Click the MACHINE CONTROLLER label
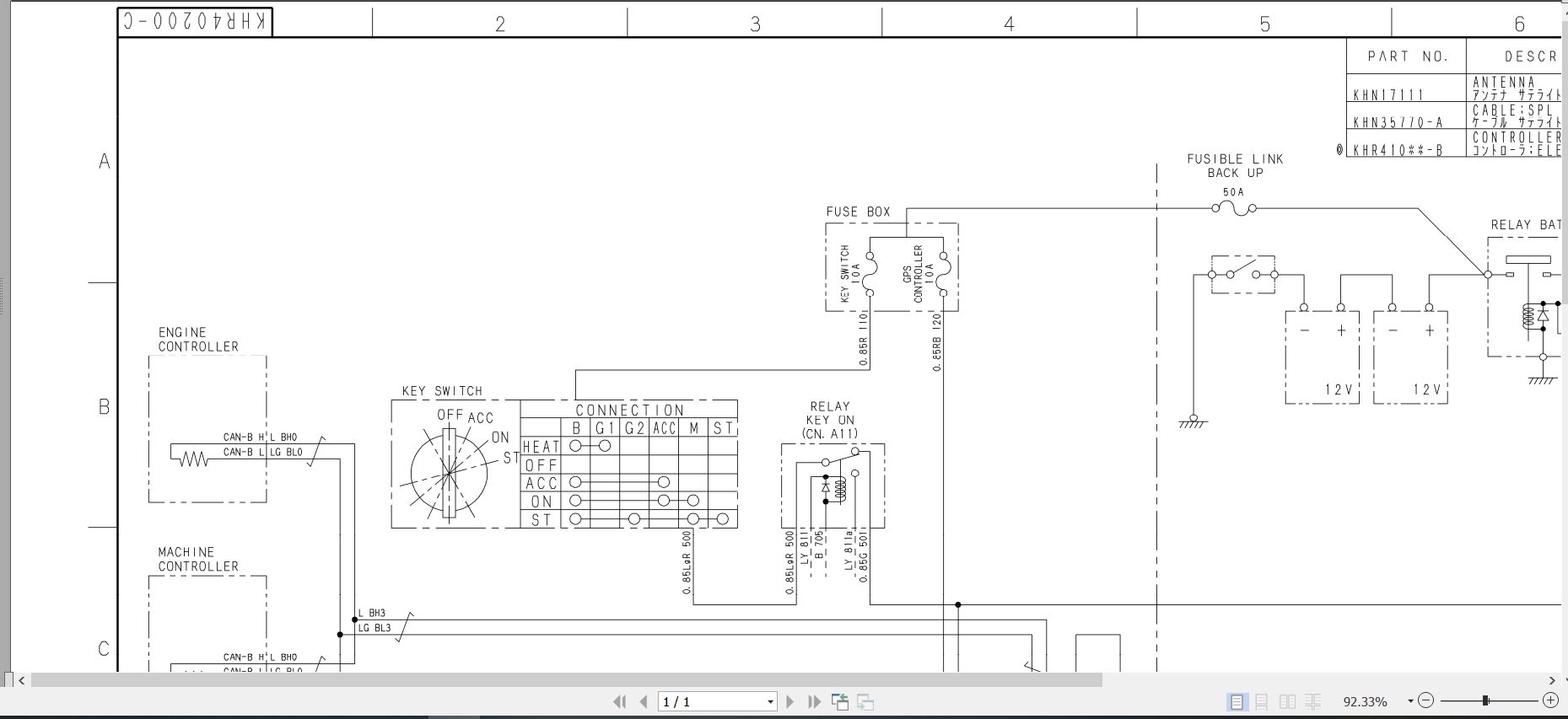Screen dimensions: 1568x719 [x=198, y=560]
